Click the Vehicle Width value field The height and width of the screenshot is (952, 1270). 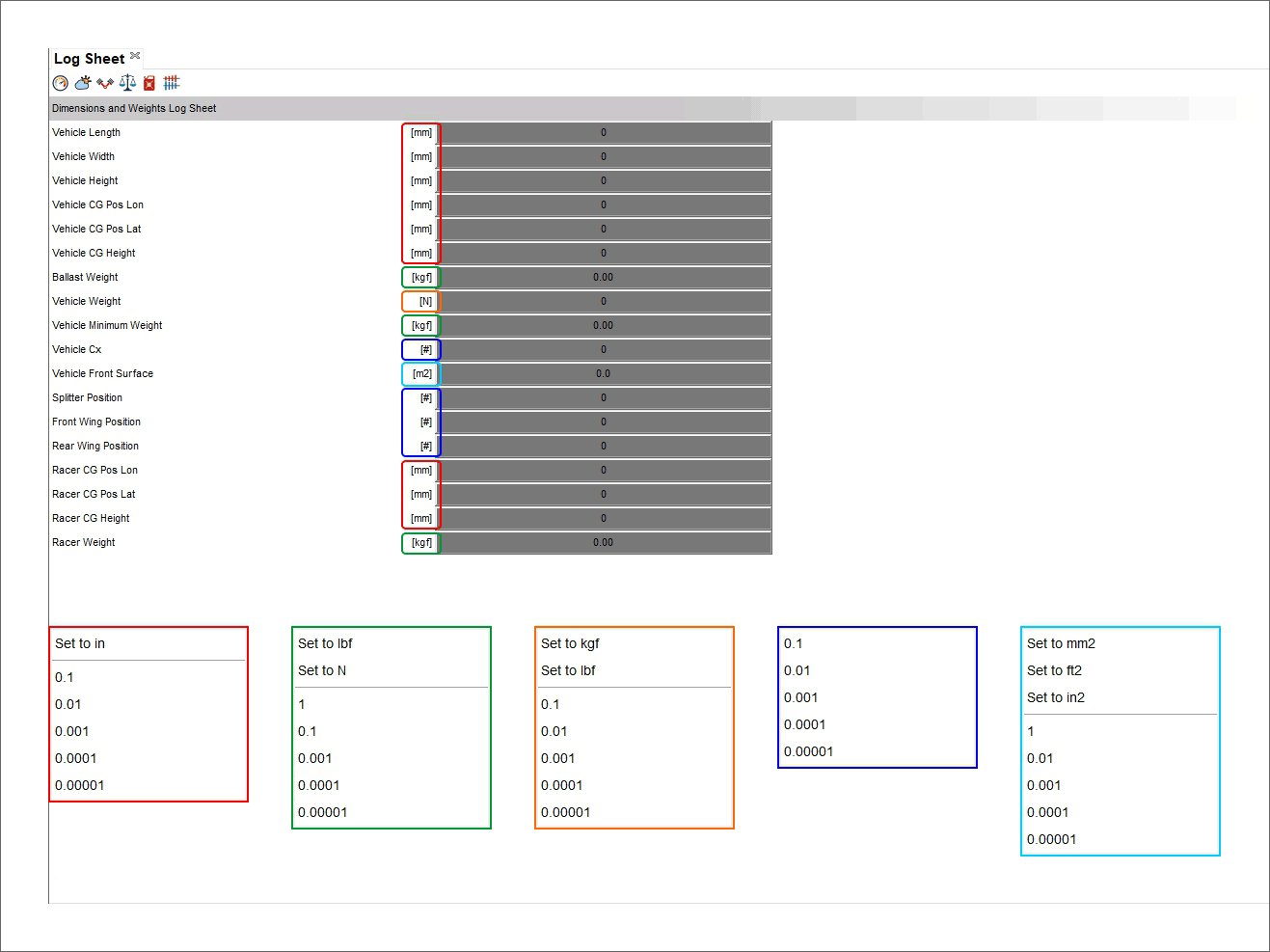[x=605, y=157]
